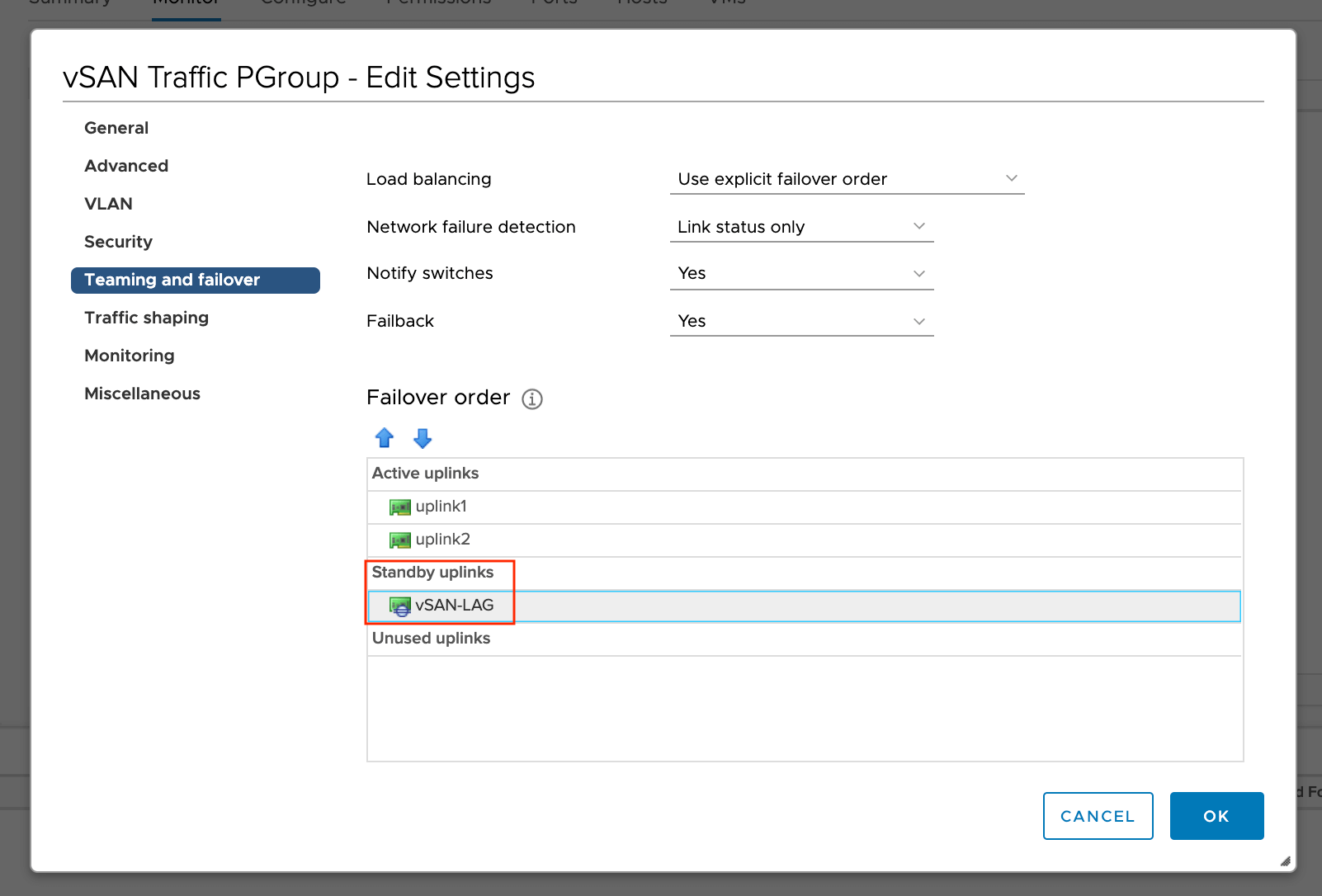Expand the Failback dropdown

tap(801, 321)
